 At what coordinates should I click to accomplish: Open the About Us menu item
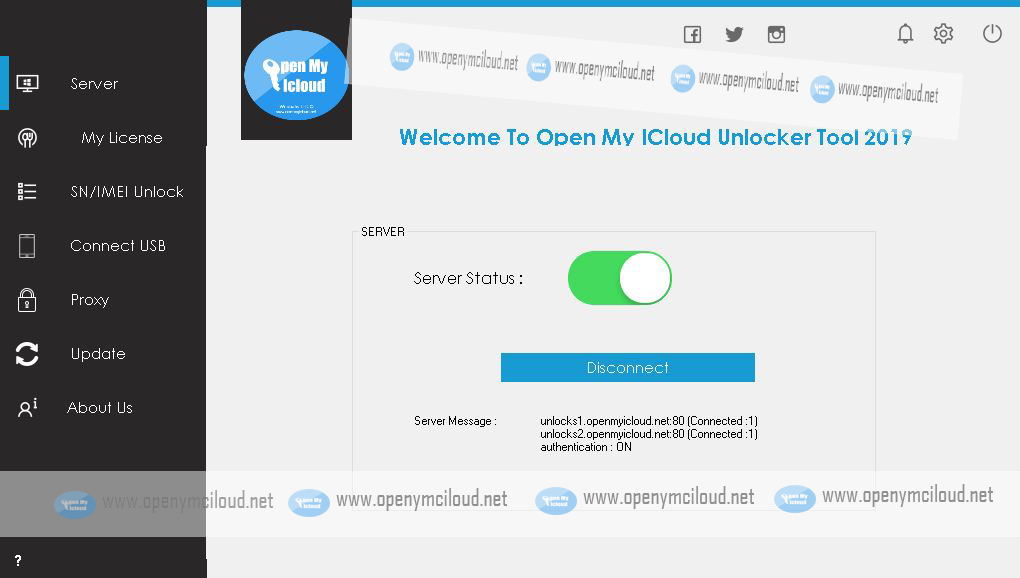tap(100, 408)
